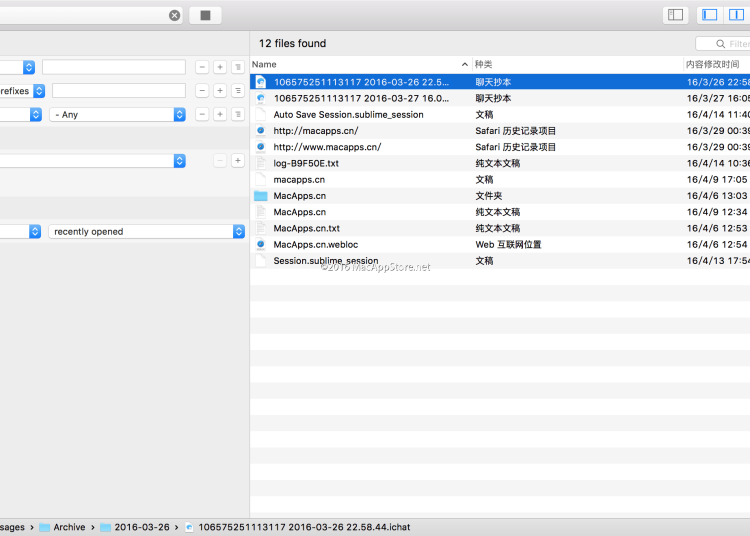Click the MacApps.cn folder icon
The width and height of the screenshot is (750, 536).
coord(261,196)
